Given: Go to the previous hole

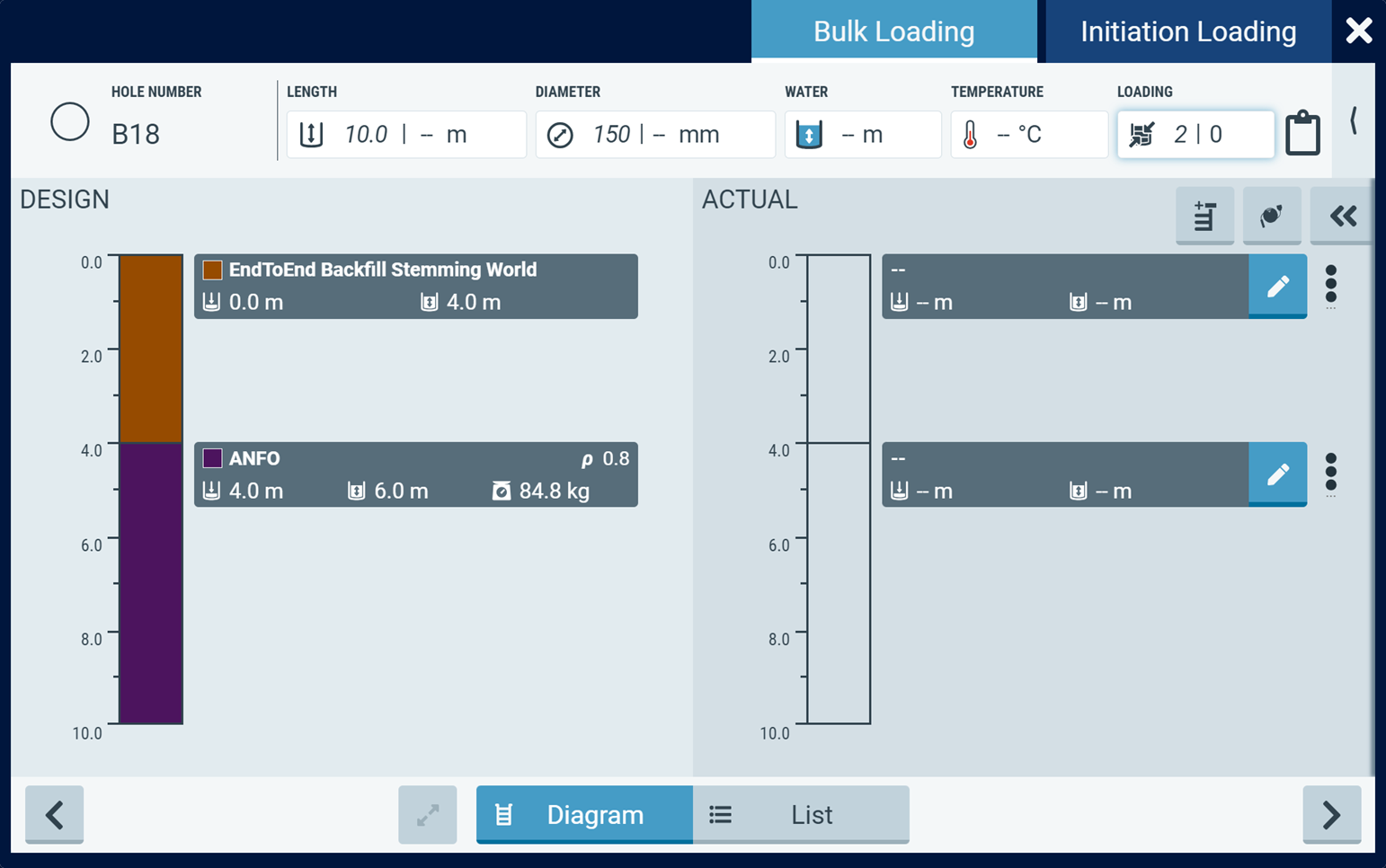Looking at the screenshot, I should point(54,815).
